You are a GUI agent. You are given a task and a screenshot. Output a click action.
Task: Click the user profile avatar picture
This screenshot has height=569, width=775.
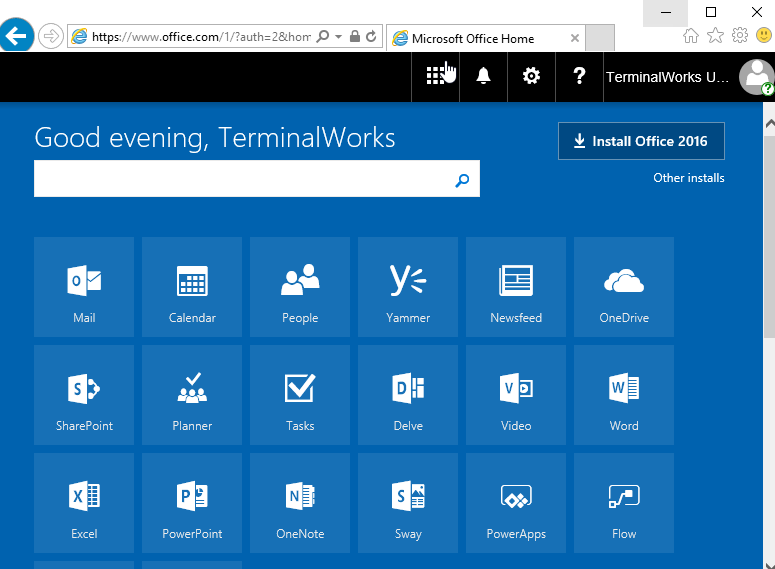757,77
